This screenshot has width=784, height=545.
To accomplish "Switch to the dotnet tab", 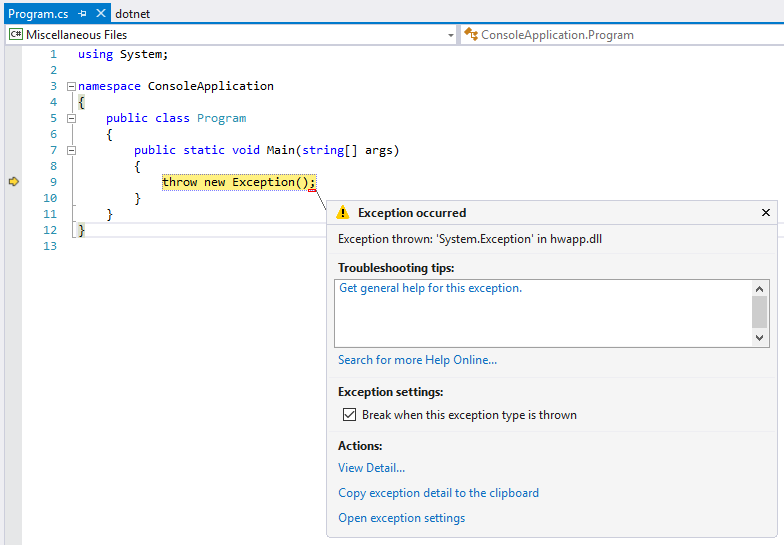I will (132, 14).
